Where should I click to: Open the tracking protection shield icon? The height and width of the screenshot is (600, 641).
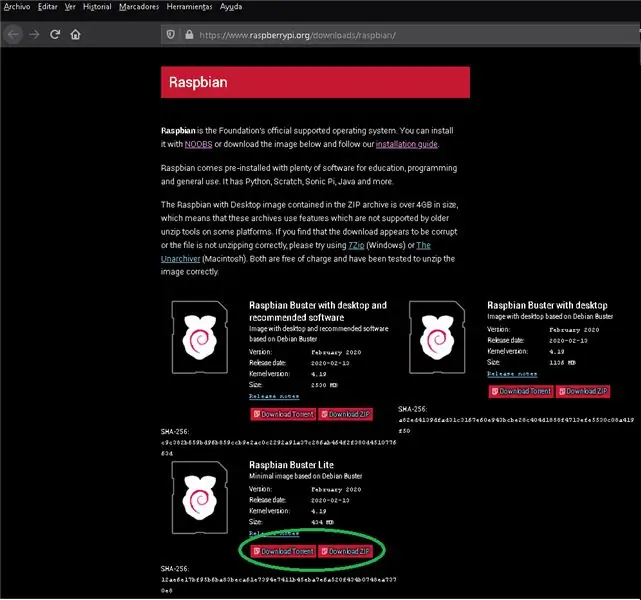[171, 35]
